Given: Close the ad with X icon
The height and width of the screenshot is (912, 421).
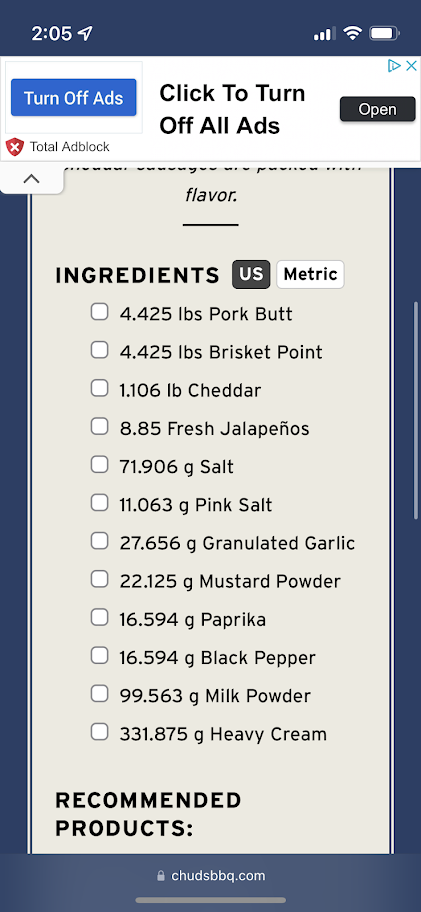Looking at the screenshot, I should (411, 66).
